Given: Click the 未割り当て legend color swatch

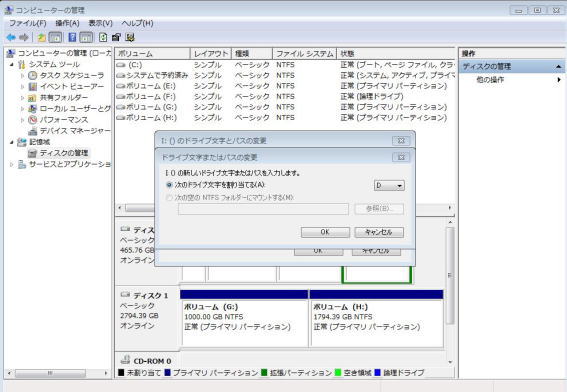Looking at the screenshot, I should tap(121, 372).
